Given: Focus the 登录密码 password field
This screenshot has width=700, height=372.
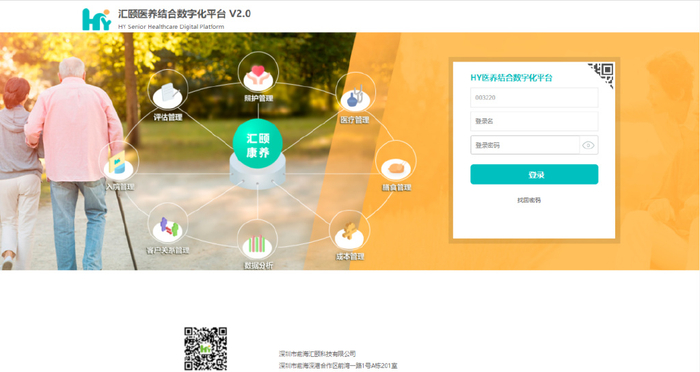Looking at the screenshot, I should pos(525,145).
